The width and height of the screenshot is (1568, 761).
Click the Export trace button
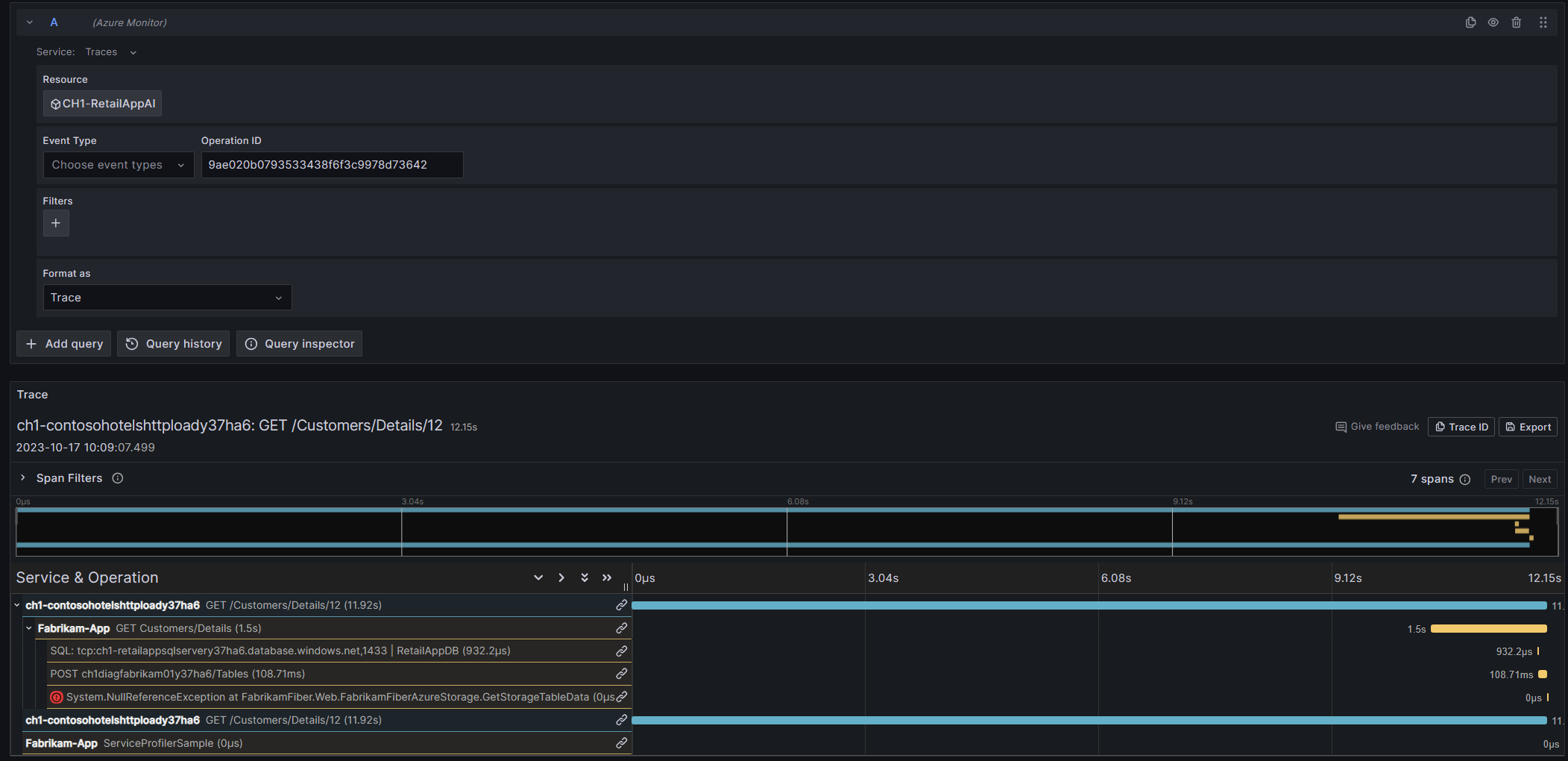coord(1528,427)
